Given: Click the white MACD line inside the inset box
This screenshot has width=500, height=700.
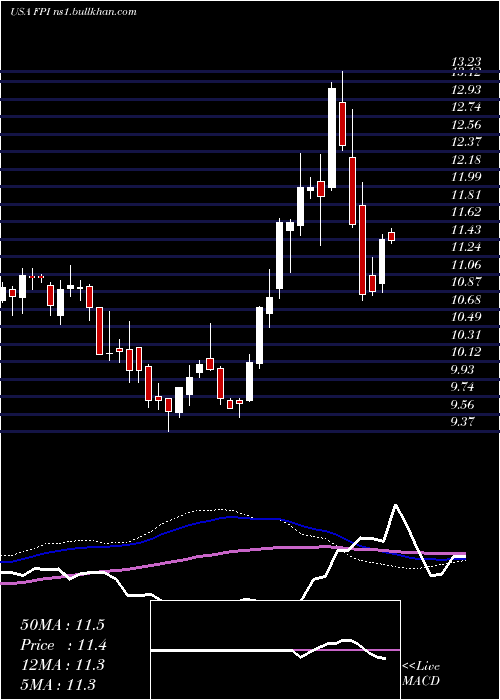Looking at the screenshot, I should coord(268,650).
